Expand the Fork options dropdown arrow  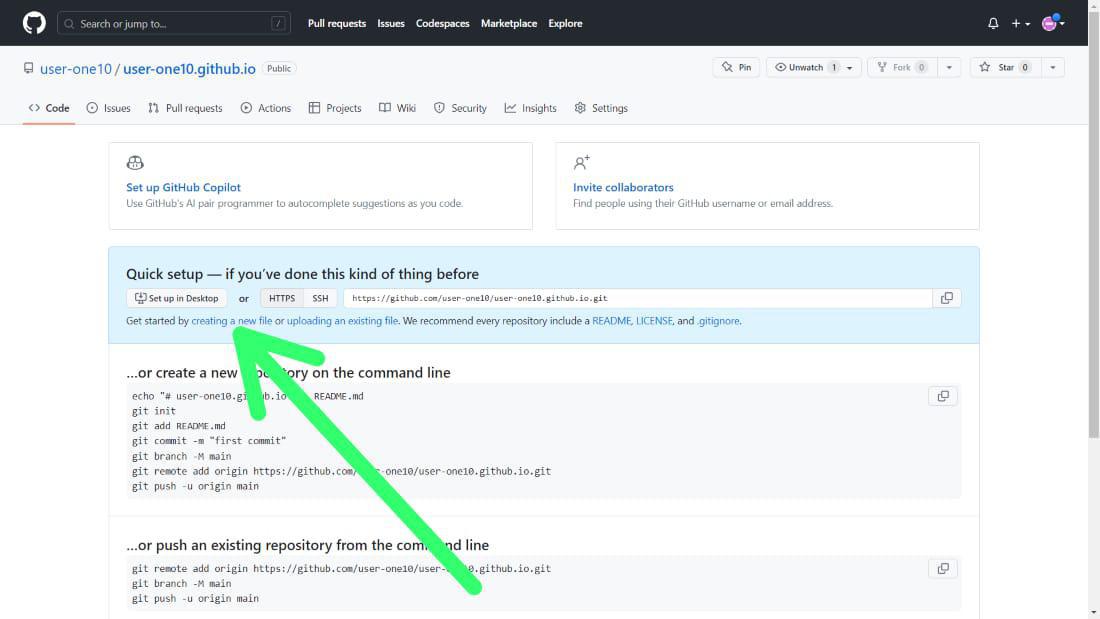(x=949, y=67)
